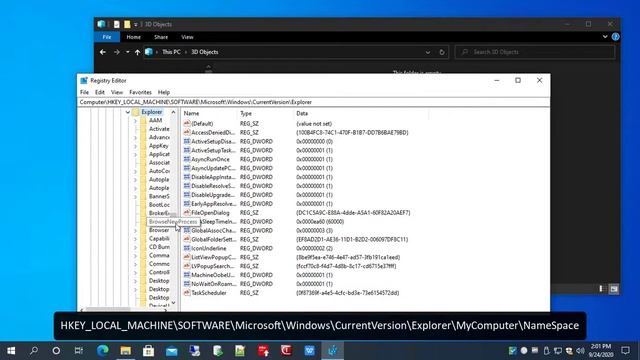Go forward in File Explorer
Viewport: 640px width, 360px height.
[117, 52]
